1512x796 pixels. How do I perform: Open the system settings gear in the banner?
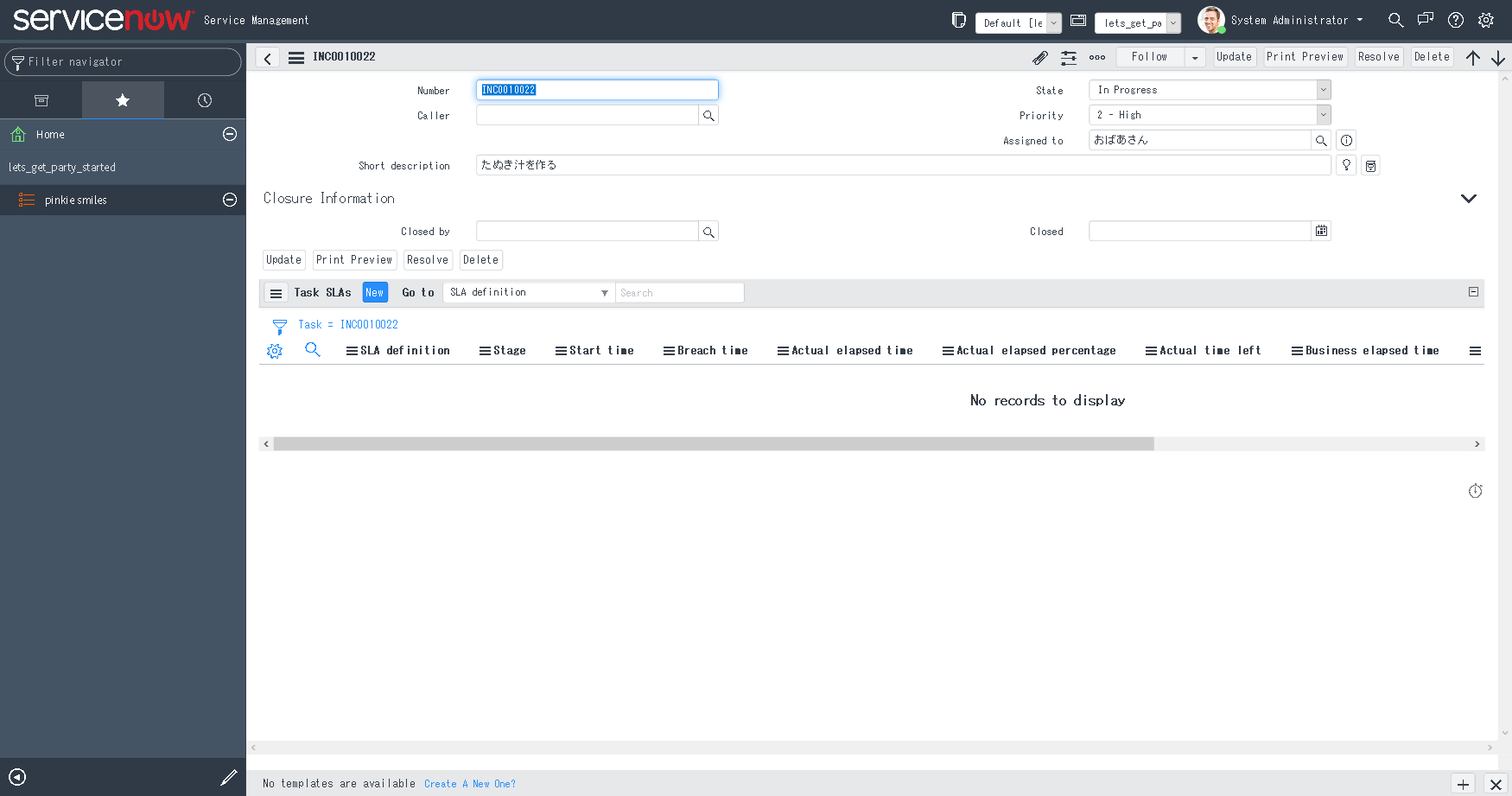tap(1486, 20)
